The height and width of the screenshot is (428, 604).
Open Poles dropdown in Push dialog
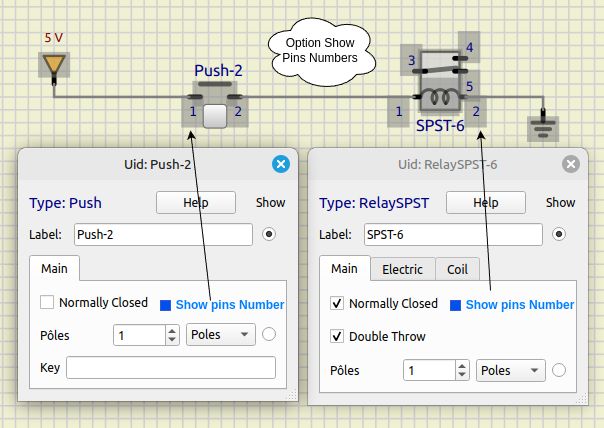click(x=221, y=336)
